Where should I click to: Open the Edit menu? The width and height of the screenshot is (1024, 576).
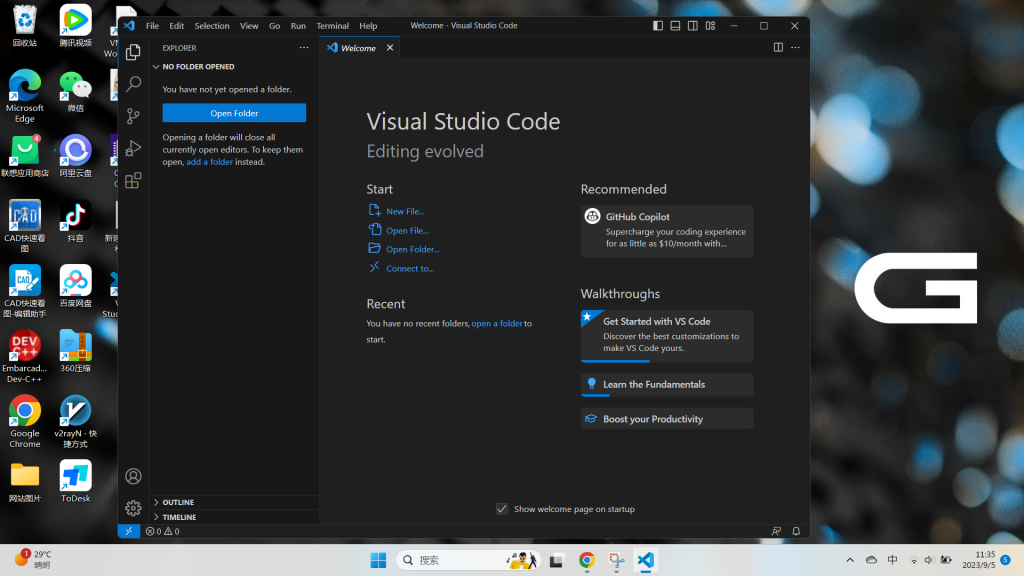[x=176, y=25]
